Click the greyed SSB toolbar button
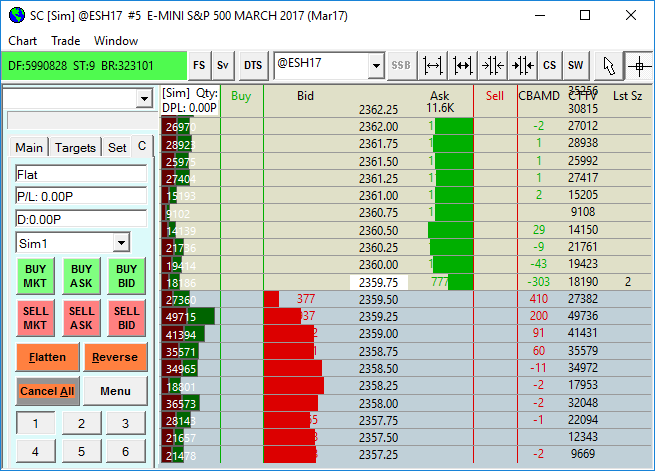 tap(401, 66)
